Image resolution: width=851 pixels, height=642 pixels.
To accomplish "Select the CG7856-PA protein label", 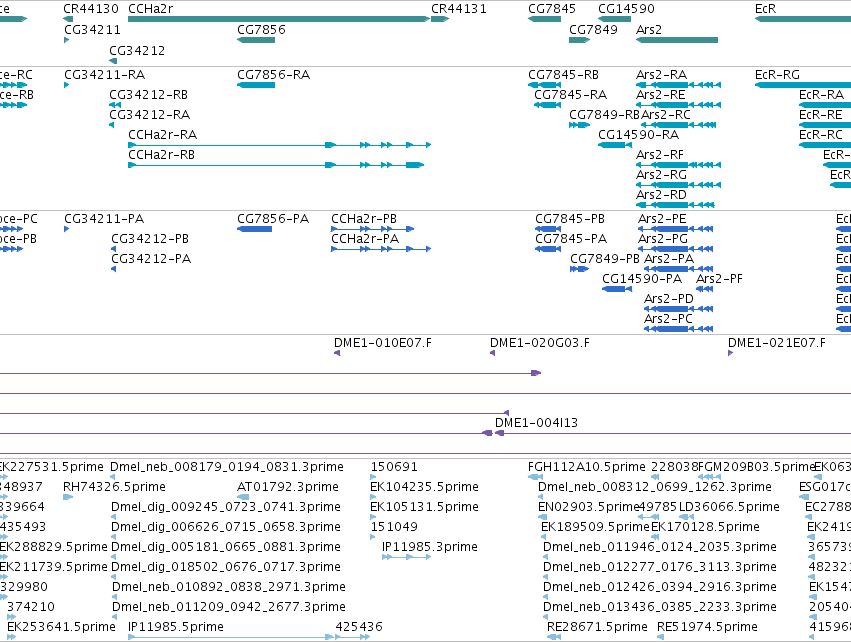I will [x=273, y=219].
